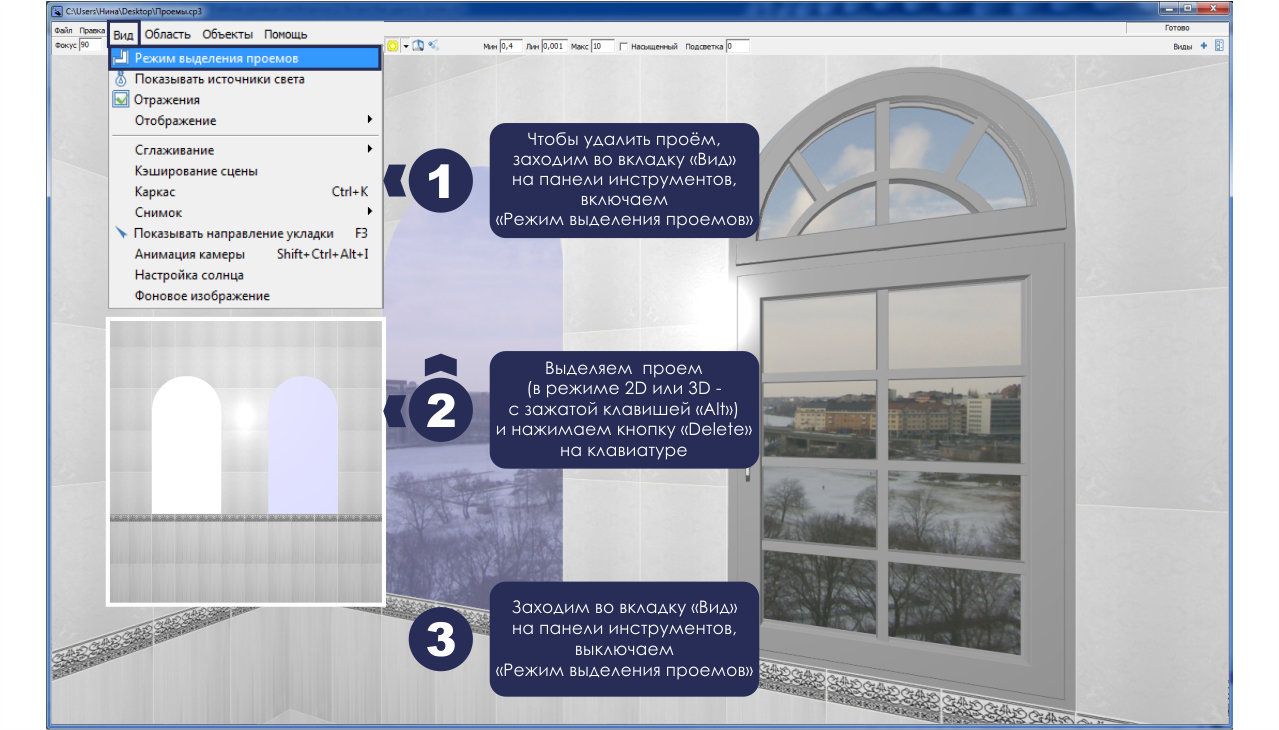
Task: Click the blue plus icon beside Виды
Action: pos(1204,46)
